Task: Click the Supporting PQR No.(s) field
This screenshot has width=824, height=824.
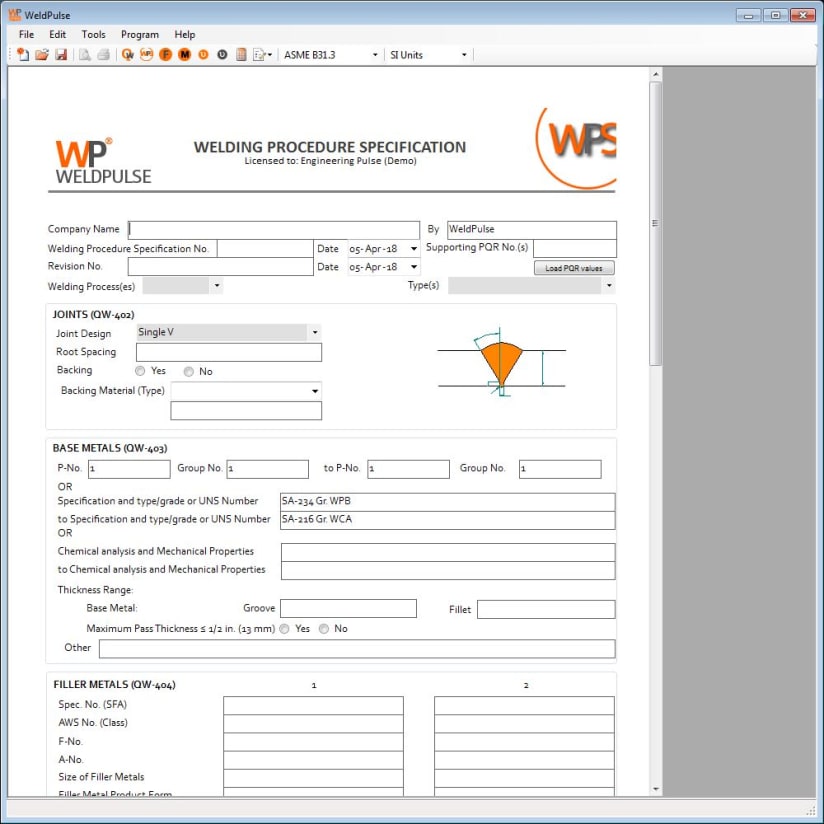Action: [575, 248]
